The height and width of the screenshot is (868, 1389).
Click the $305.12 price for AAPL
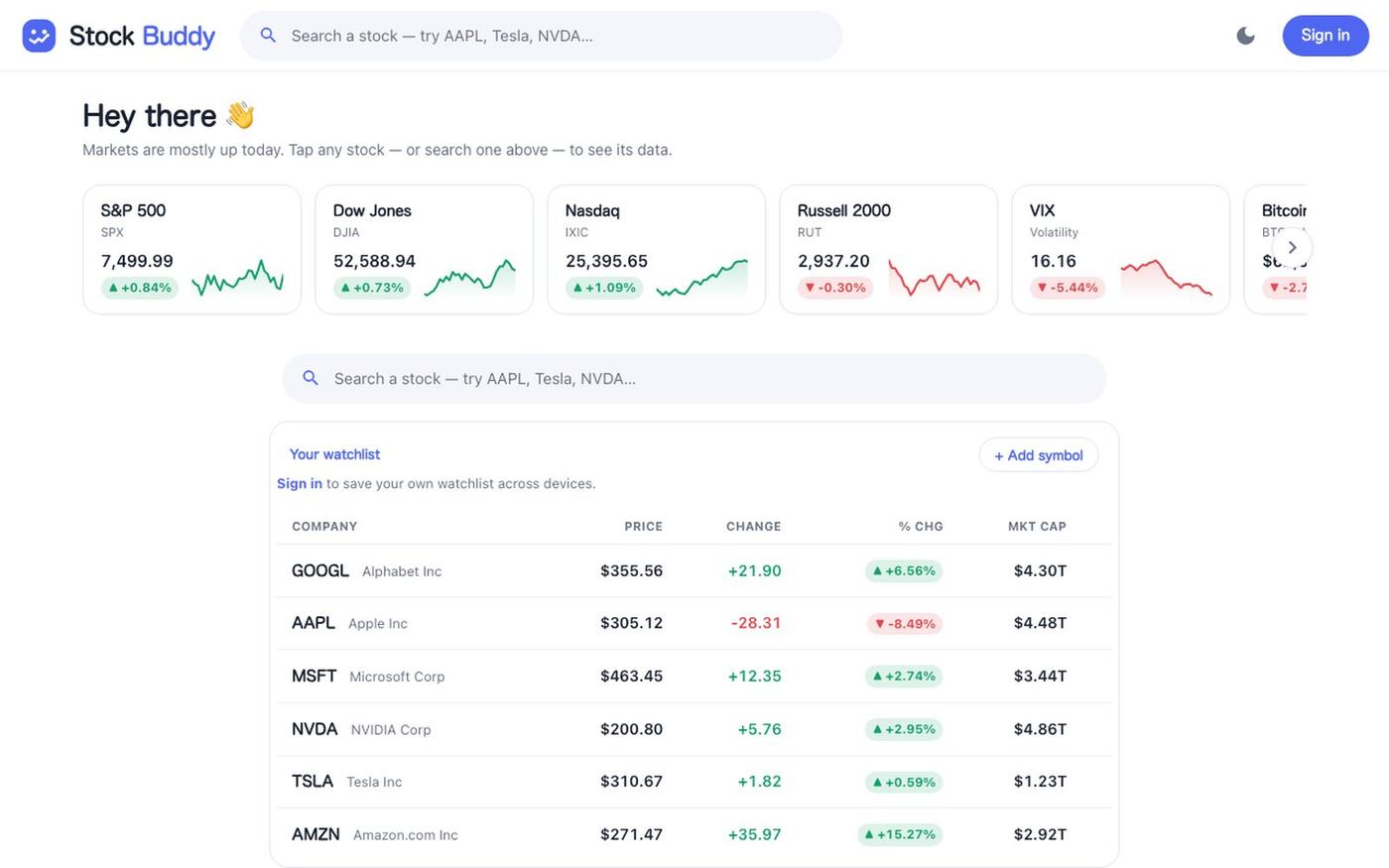coord(631,624)
